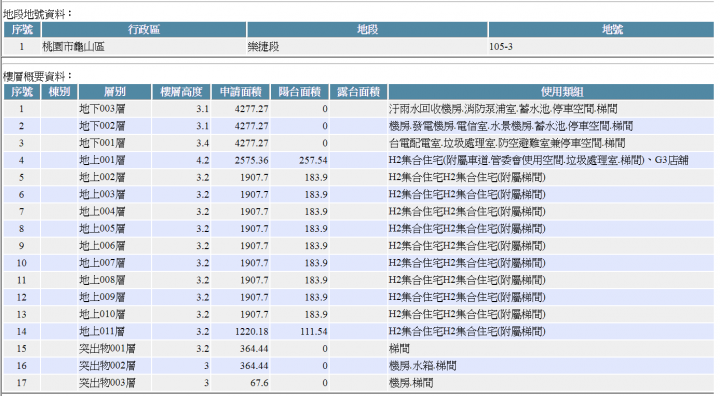Click the 陽台面積 column header
Viewport: 720px width, 396px height.
pos(300,92)
